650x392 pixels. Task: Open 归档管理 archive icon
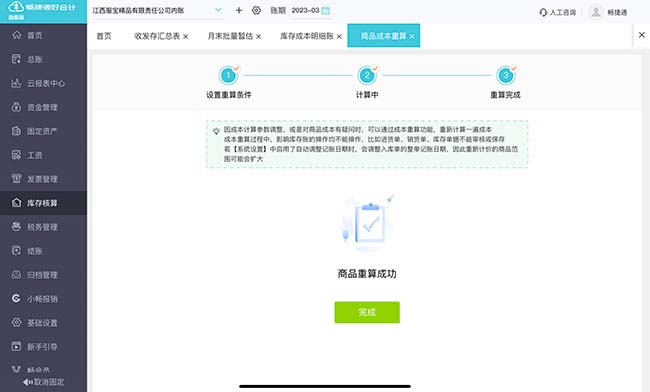[16, 274]
